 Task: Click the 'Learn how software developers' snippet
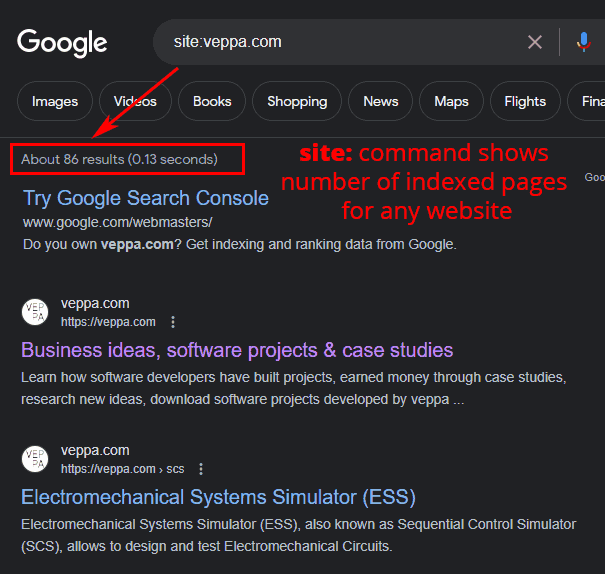coord(294,388)
